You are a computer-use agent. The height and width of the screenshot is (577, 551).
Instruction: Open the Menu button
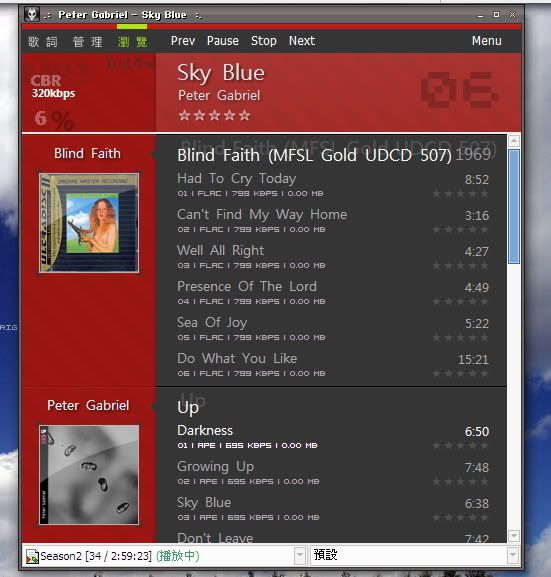[x=487, y=41]
